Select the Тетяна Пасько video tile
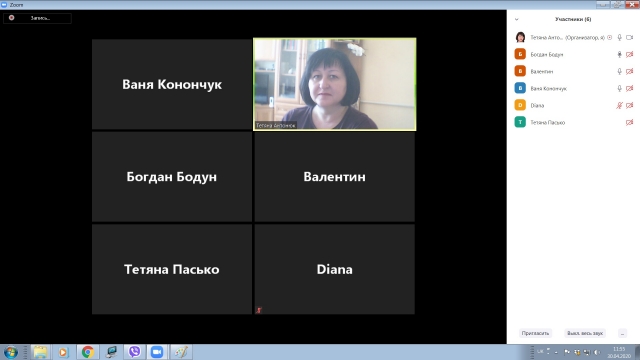Viewport: 640px width, 360px height. [x=172, y=269]
